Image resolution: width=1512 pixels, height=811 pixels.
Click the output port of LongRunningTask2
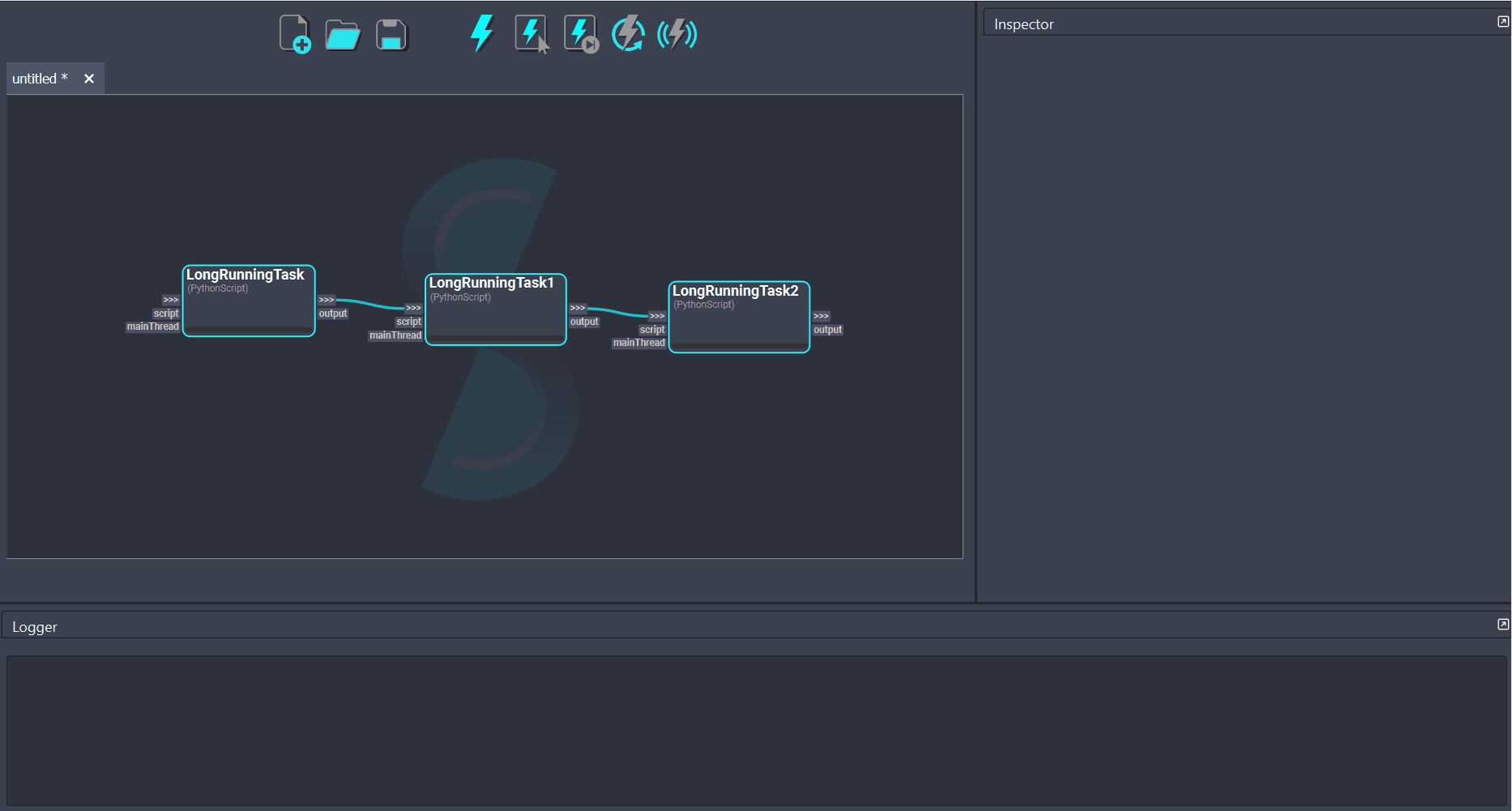(x=827, y=330)
